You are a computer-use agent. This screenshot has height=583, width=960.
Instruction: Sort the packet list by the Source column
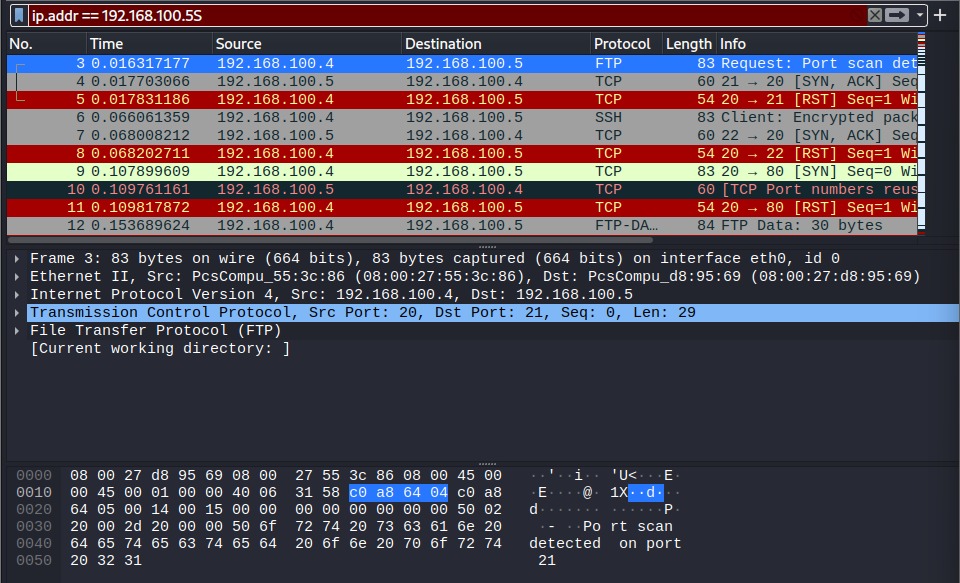tap(307, 44)
